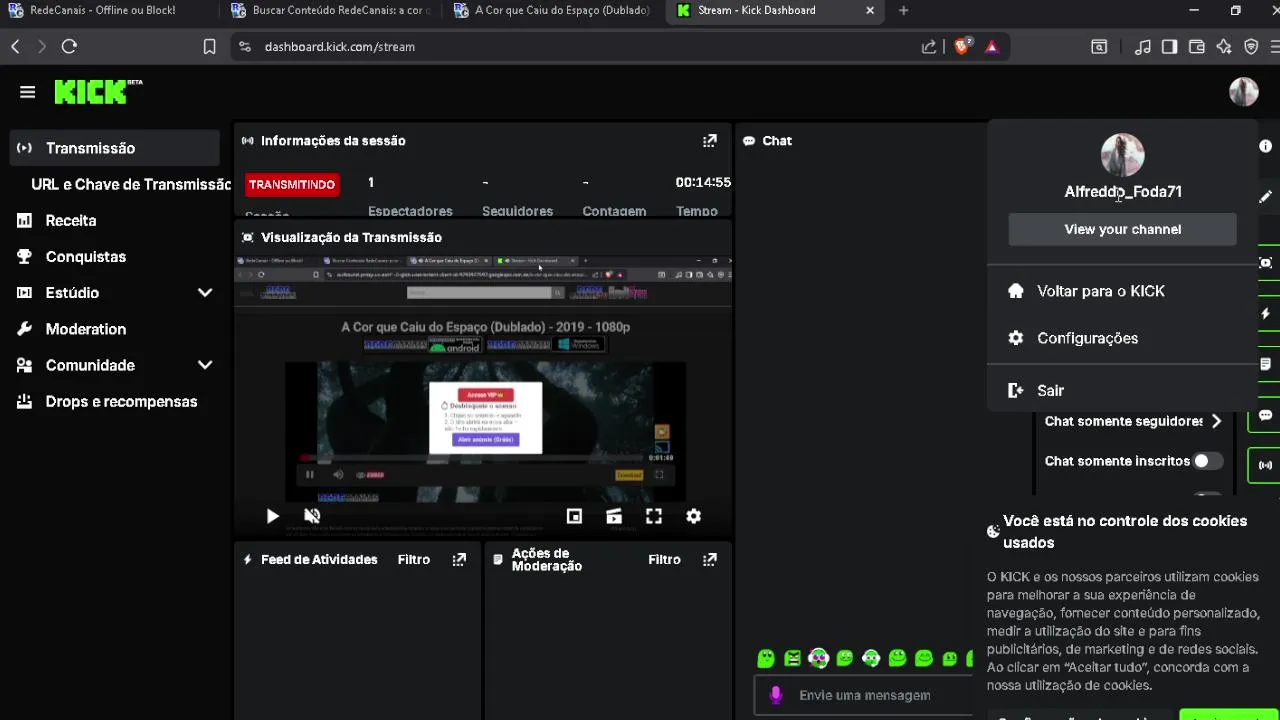Click the Alfreddo_Foda71 username

coord(1123,191)
